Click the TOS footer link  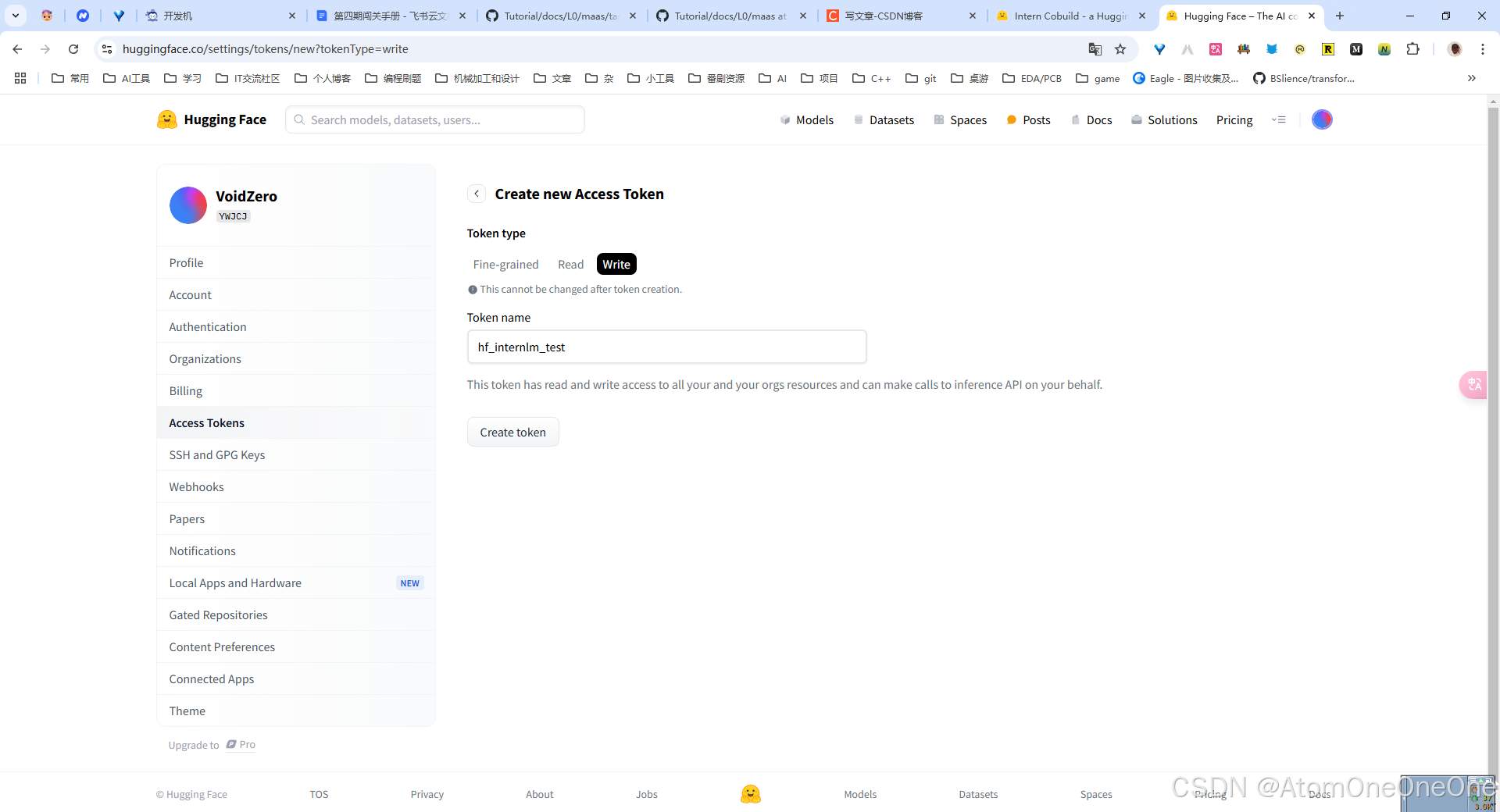tap(319, 794)
